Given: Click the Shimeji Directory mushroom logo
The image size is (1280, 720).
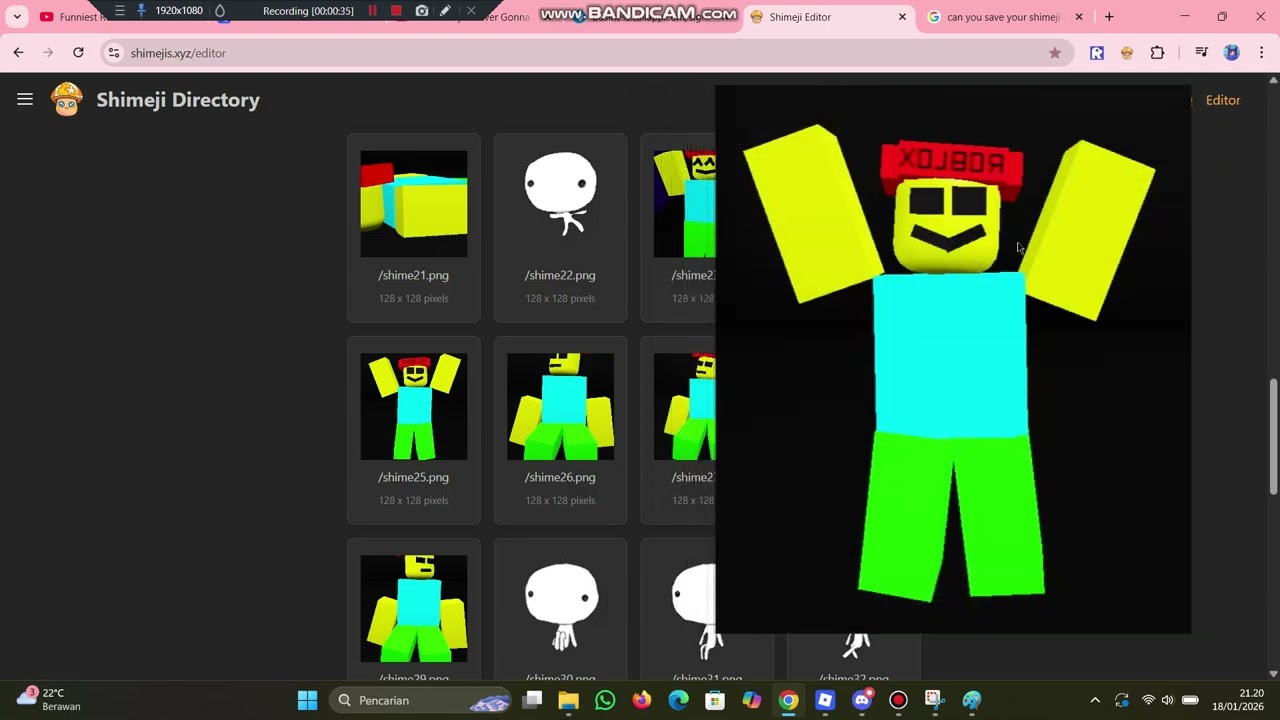Looking at the screenshot, I should (x=67, y=100).
